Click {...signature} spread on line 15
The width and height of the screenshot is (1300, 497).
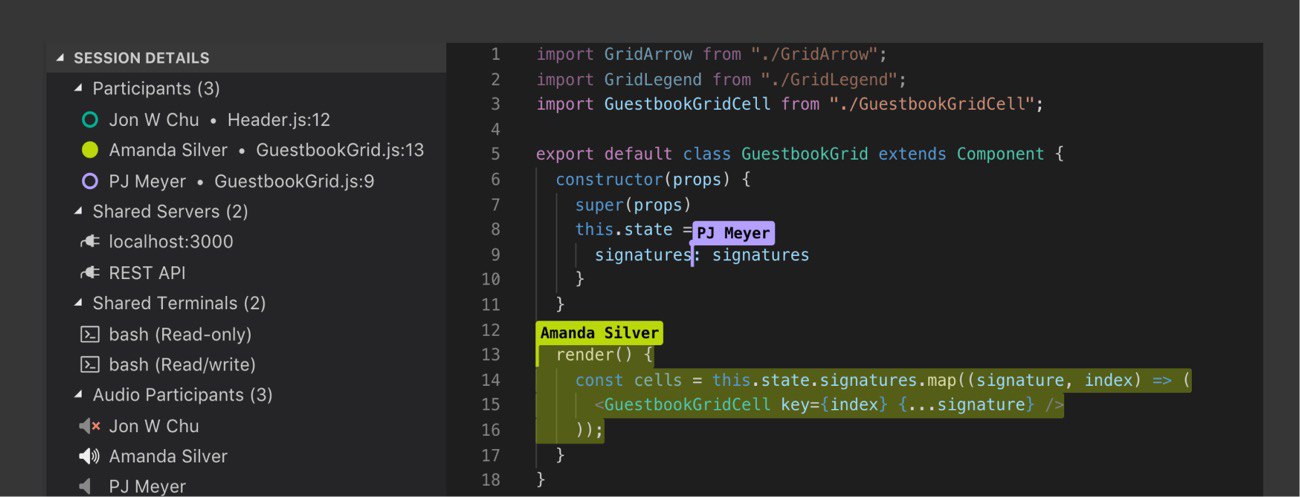(x=966, y=405)
